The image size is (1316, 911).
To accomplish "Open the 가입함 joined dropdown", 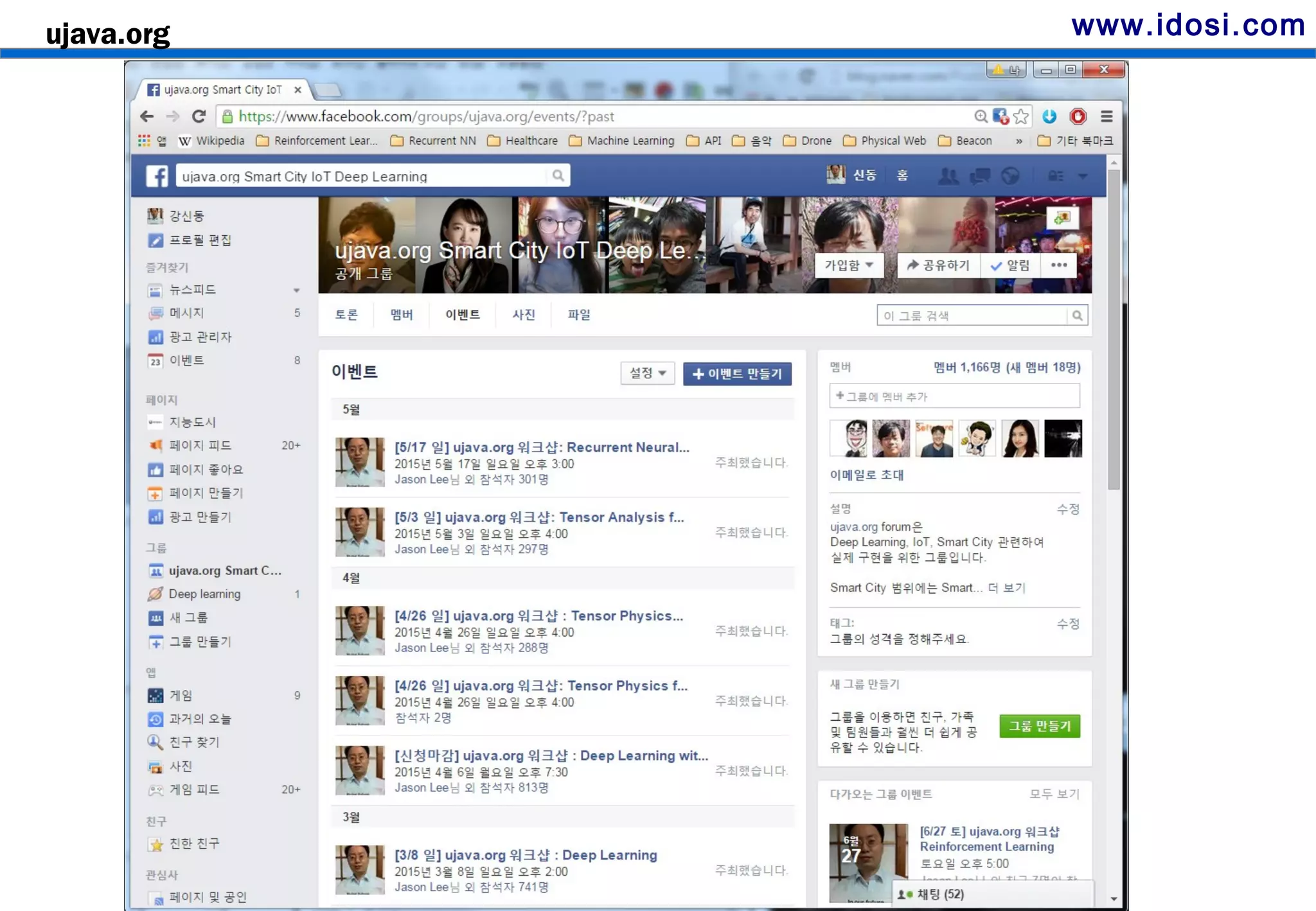I will 849,265.
